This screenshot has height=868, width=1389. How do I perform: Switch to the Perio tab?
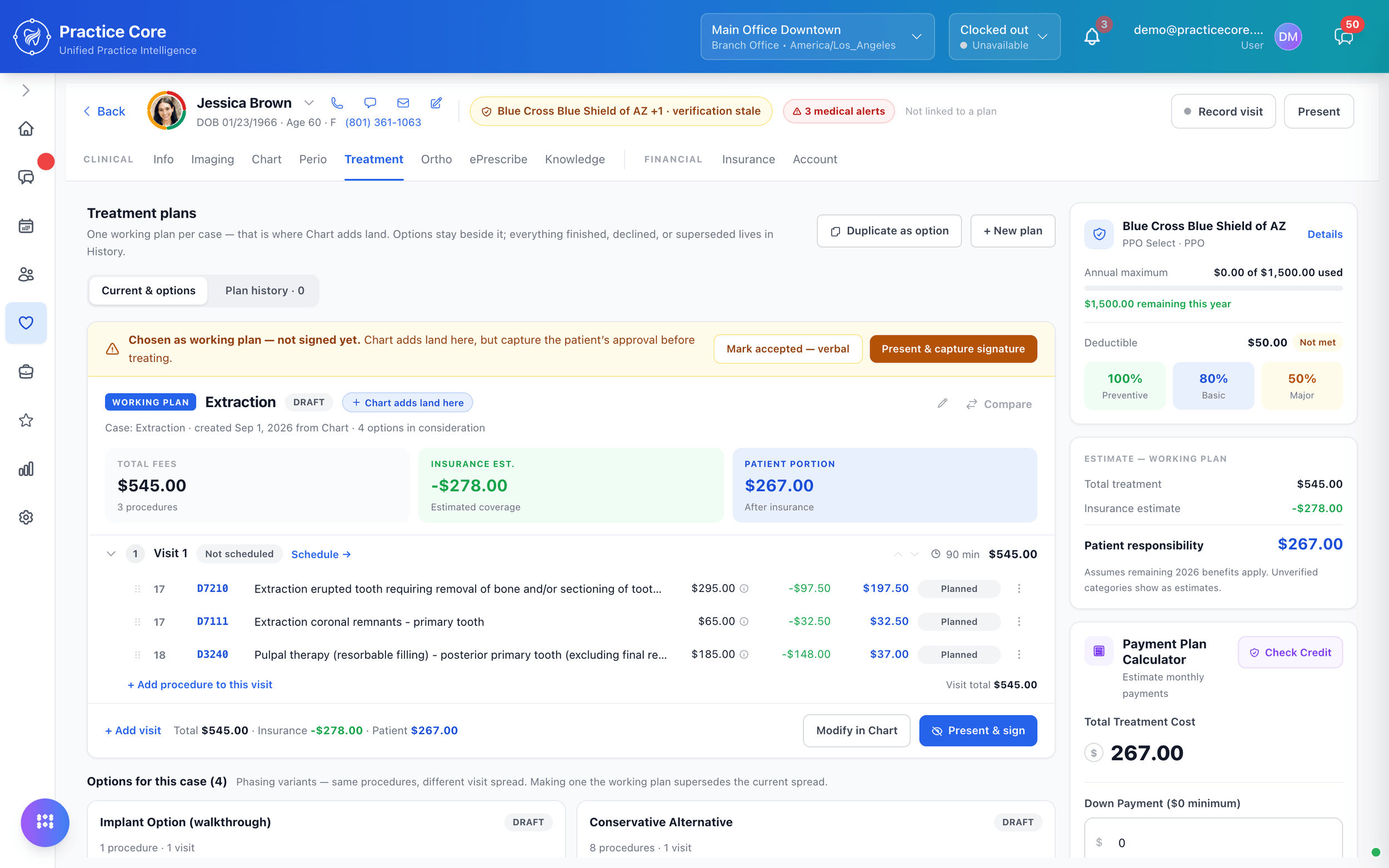point(312,159)
